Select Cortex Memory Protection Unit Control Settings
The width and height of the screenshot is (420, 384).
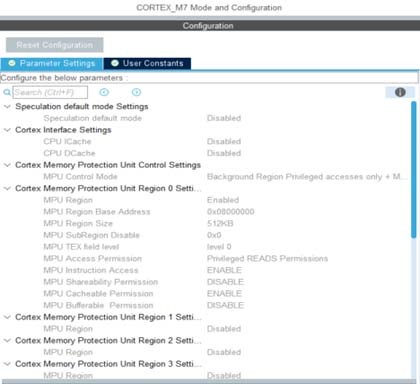point(108,165)
